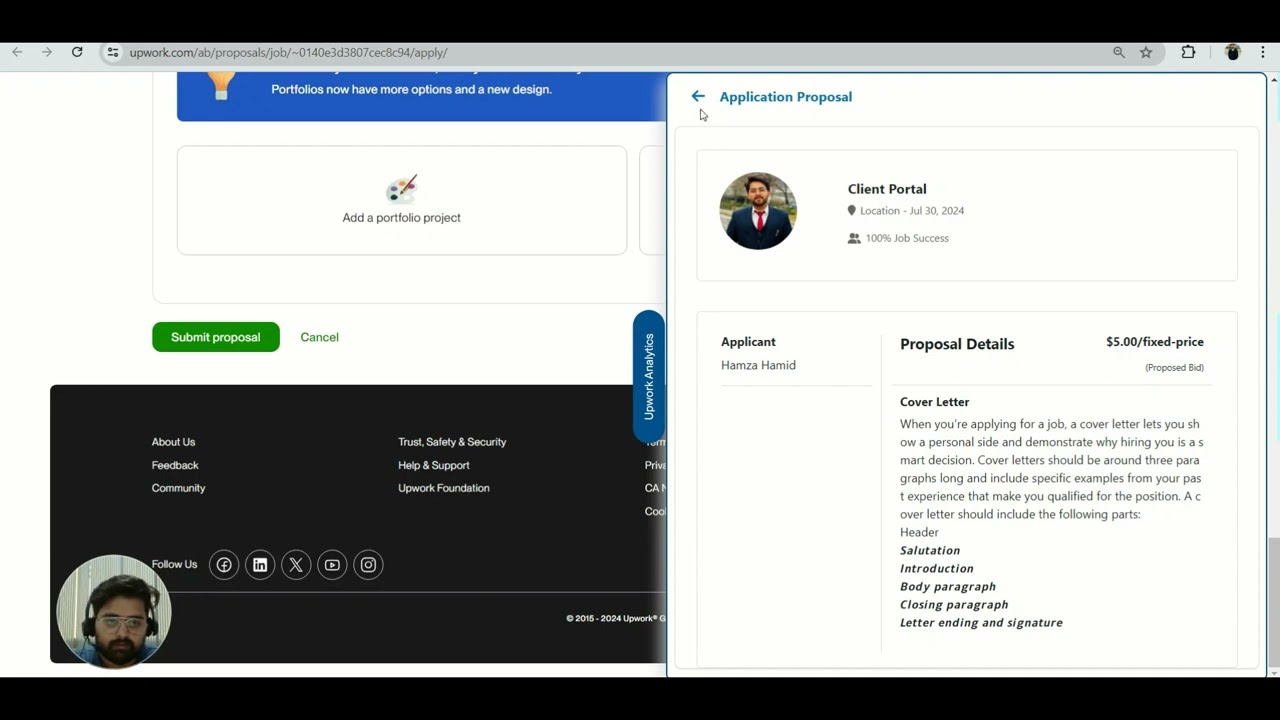1280x720 pixels.
Task: Open the Upwork Analytics side tab
Action: tap(648, 377)
